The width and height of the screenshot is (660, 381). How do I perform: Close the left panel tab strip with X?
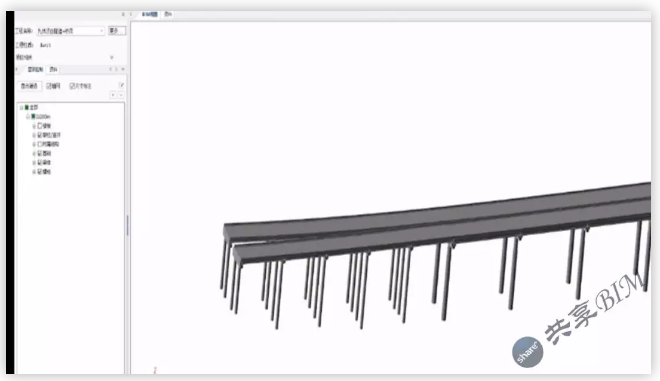123,69
